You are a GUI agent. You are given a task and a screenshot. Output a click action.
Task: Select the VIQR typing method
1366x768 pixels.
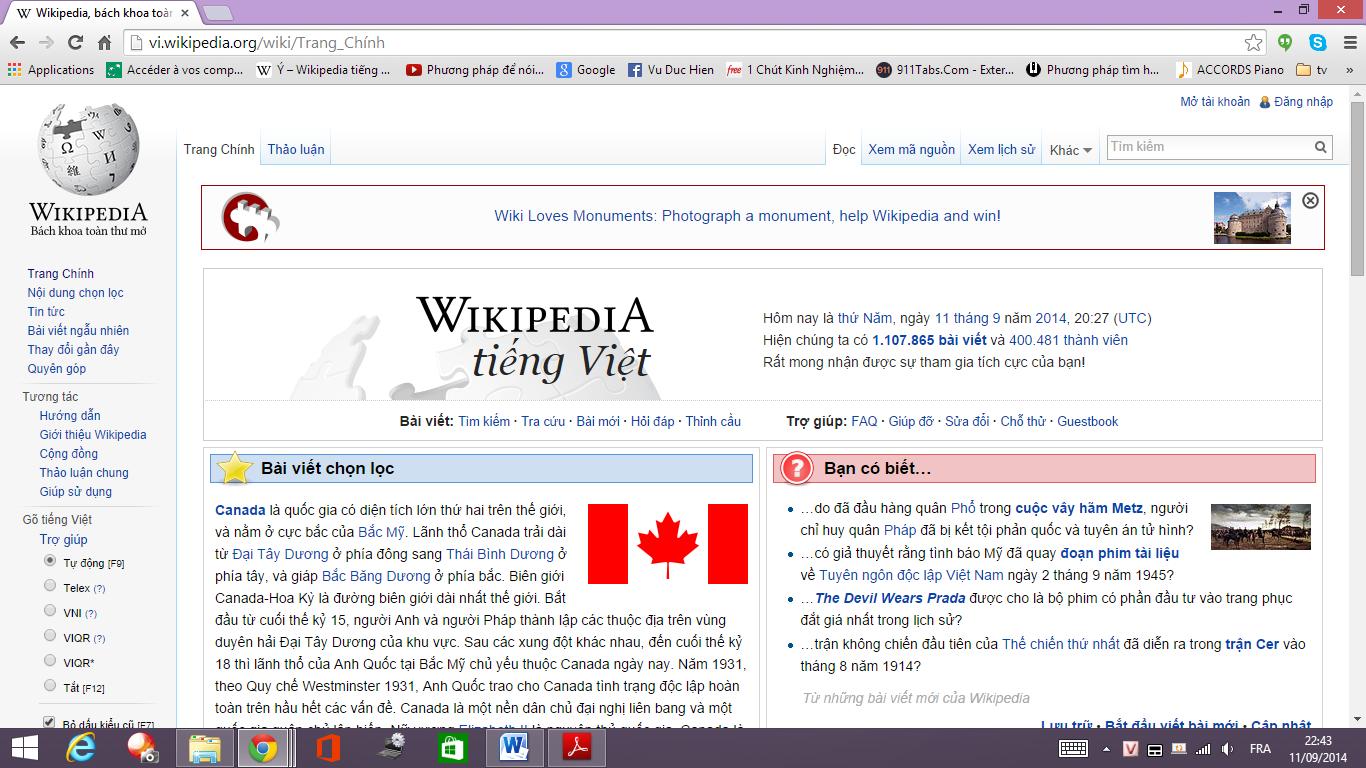[50, 636]
